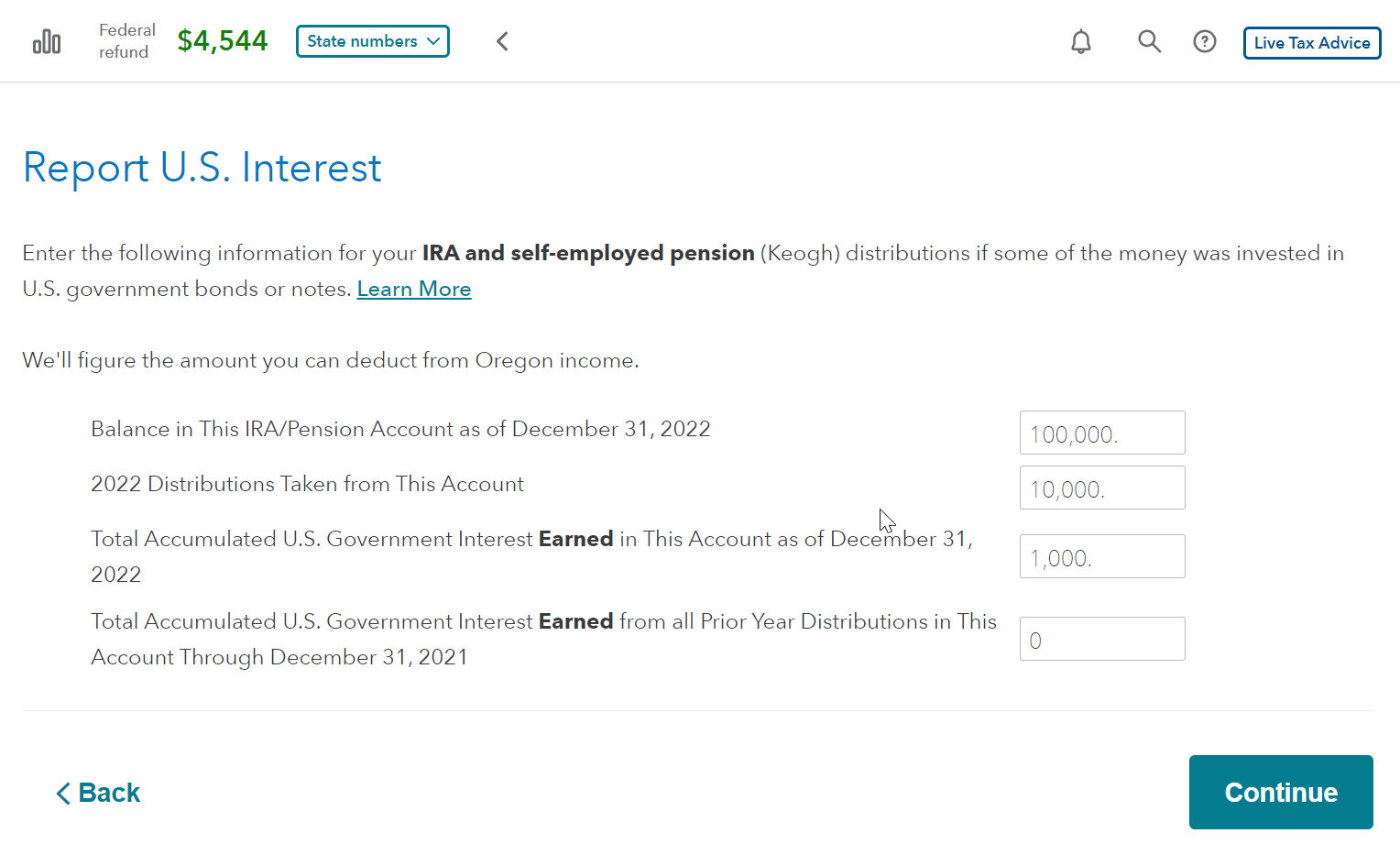Open the notifications bell
This screenshot has width=1400, height=855.
(x=1081, y=41)
